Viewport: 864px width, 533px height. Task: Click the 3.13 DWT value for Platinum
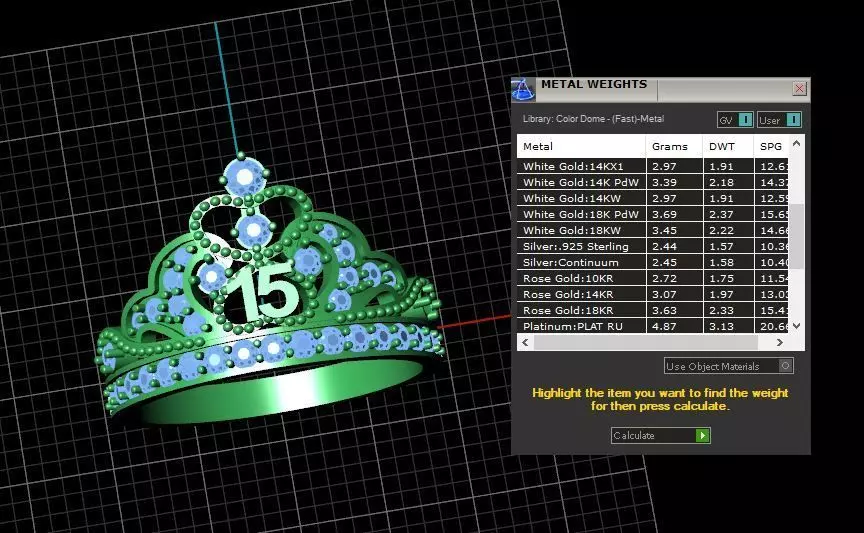[x=721, y=326]
